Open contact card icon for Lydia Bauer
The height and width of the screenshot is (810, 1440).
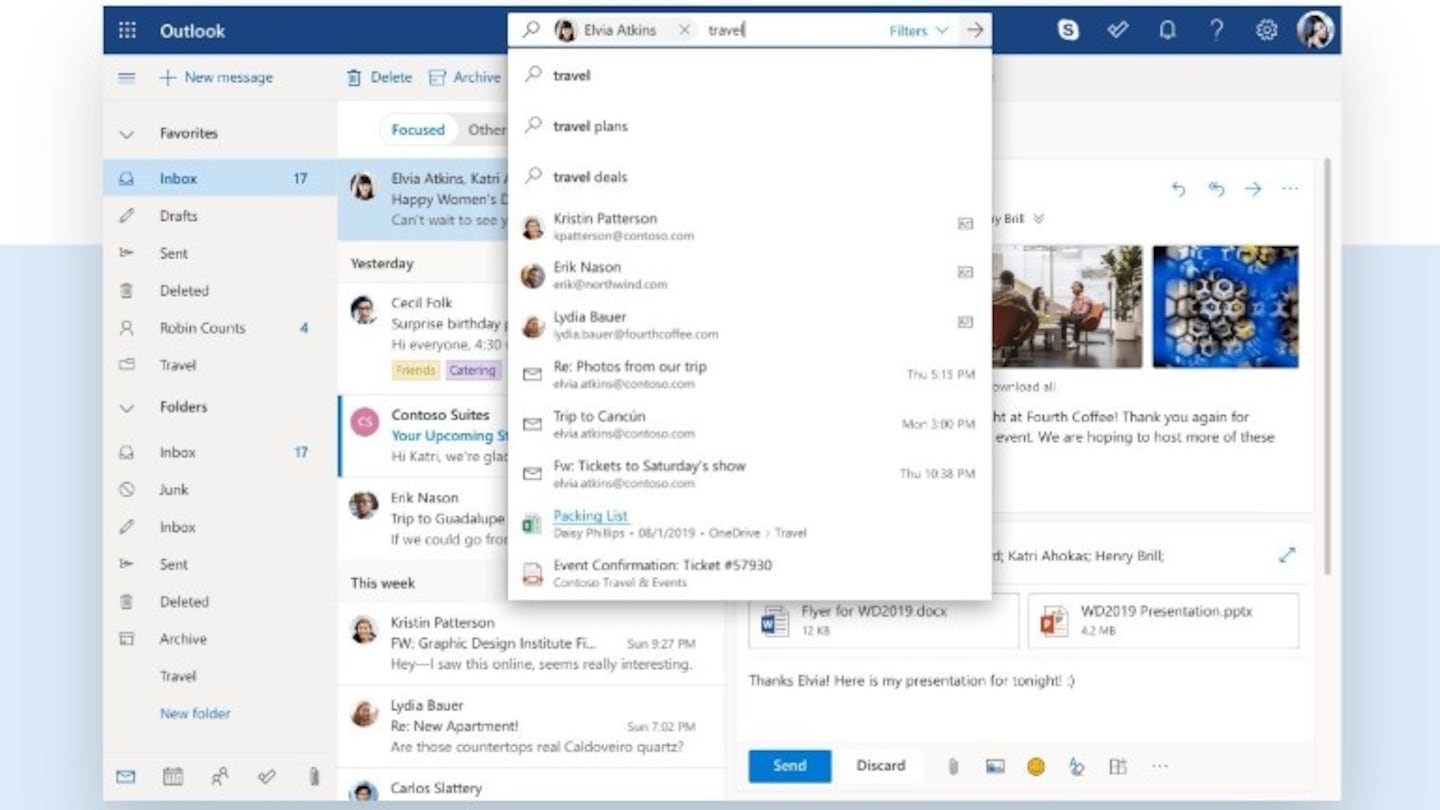pos(965,322)
